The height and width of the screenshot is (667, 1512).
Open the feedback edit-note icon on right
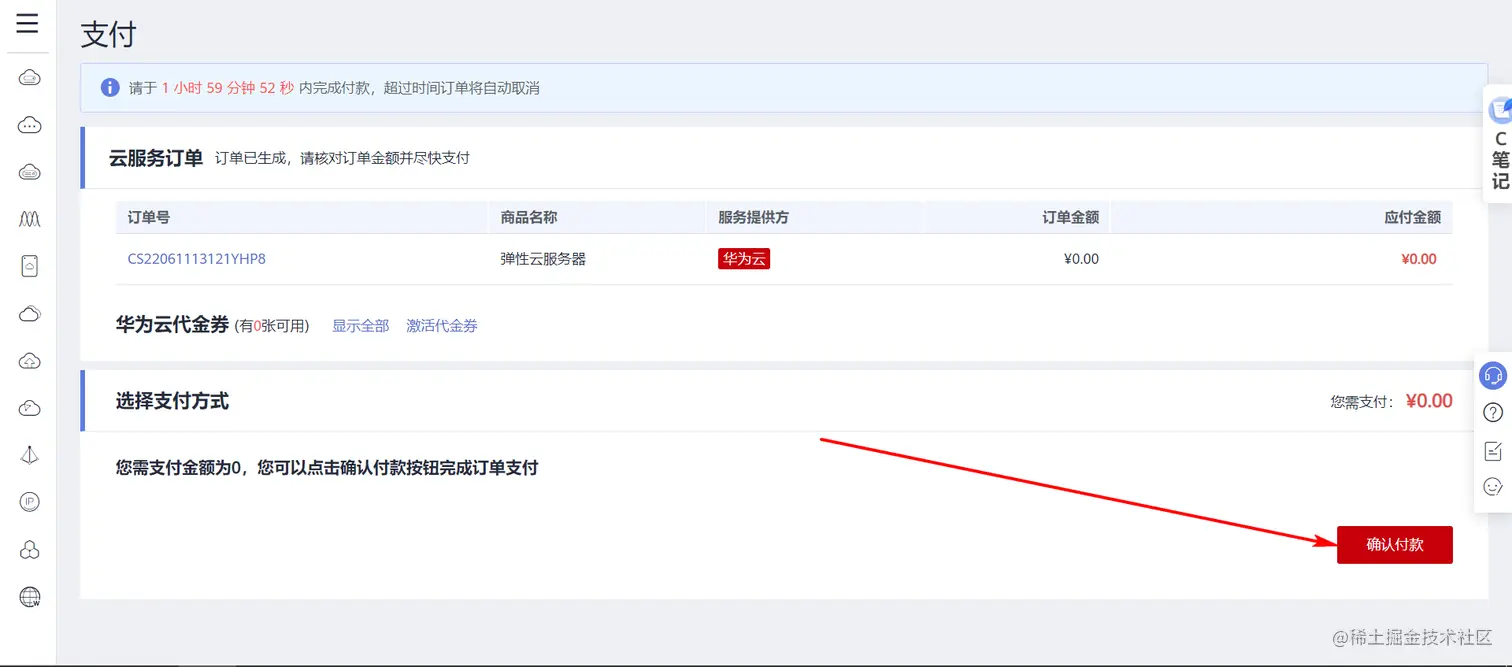(1493, 450)
